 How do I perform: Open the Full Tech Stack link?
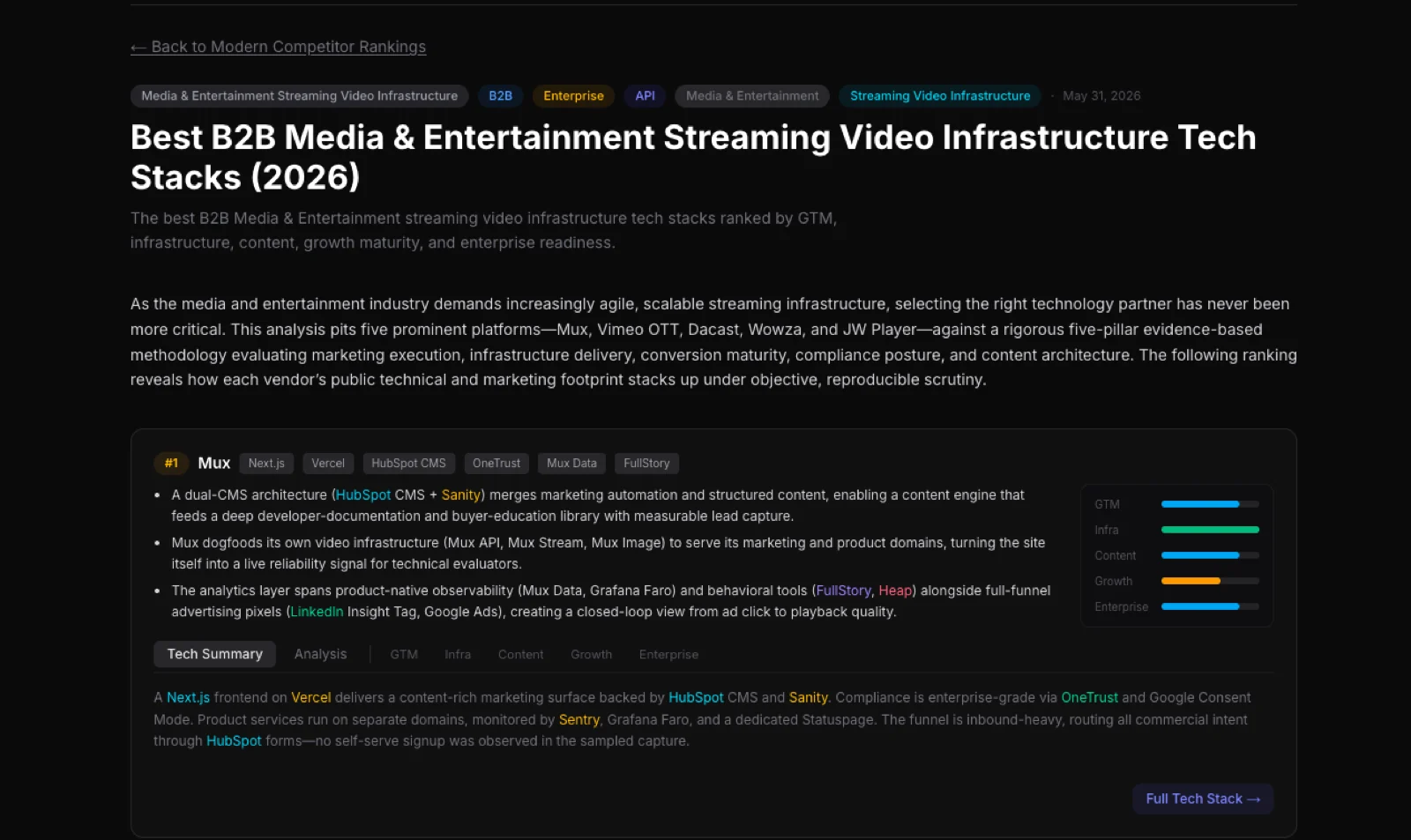[1203, 799]
